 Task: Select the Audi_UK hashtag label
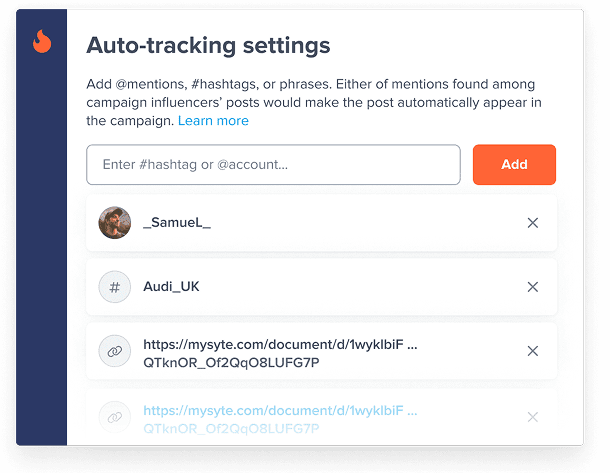171,287
